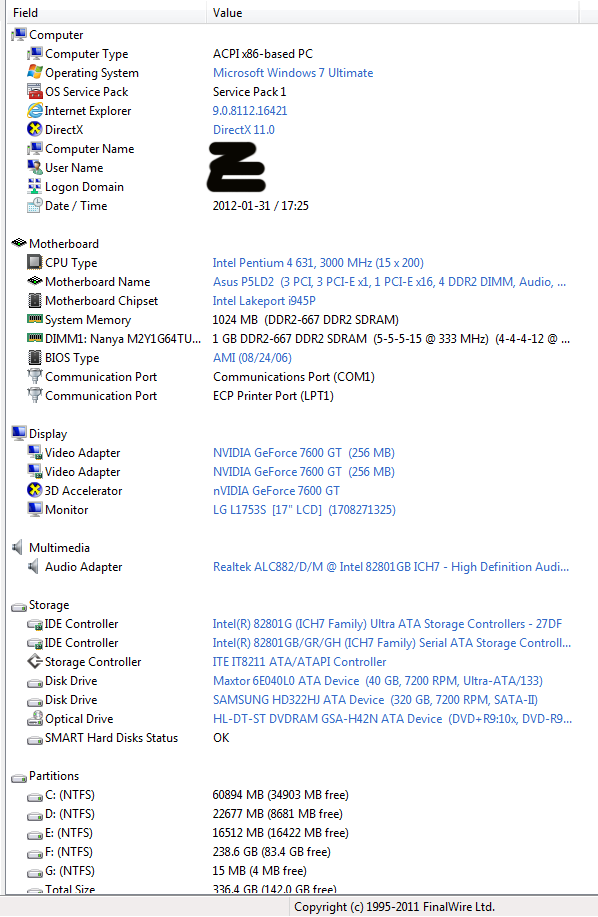Open the nVIDIA GeForce 7600 GT link
Screen dimensions: 598x917
(276, 490)
